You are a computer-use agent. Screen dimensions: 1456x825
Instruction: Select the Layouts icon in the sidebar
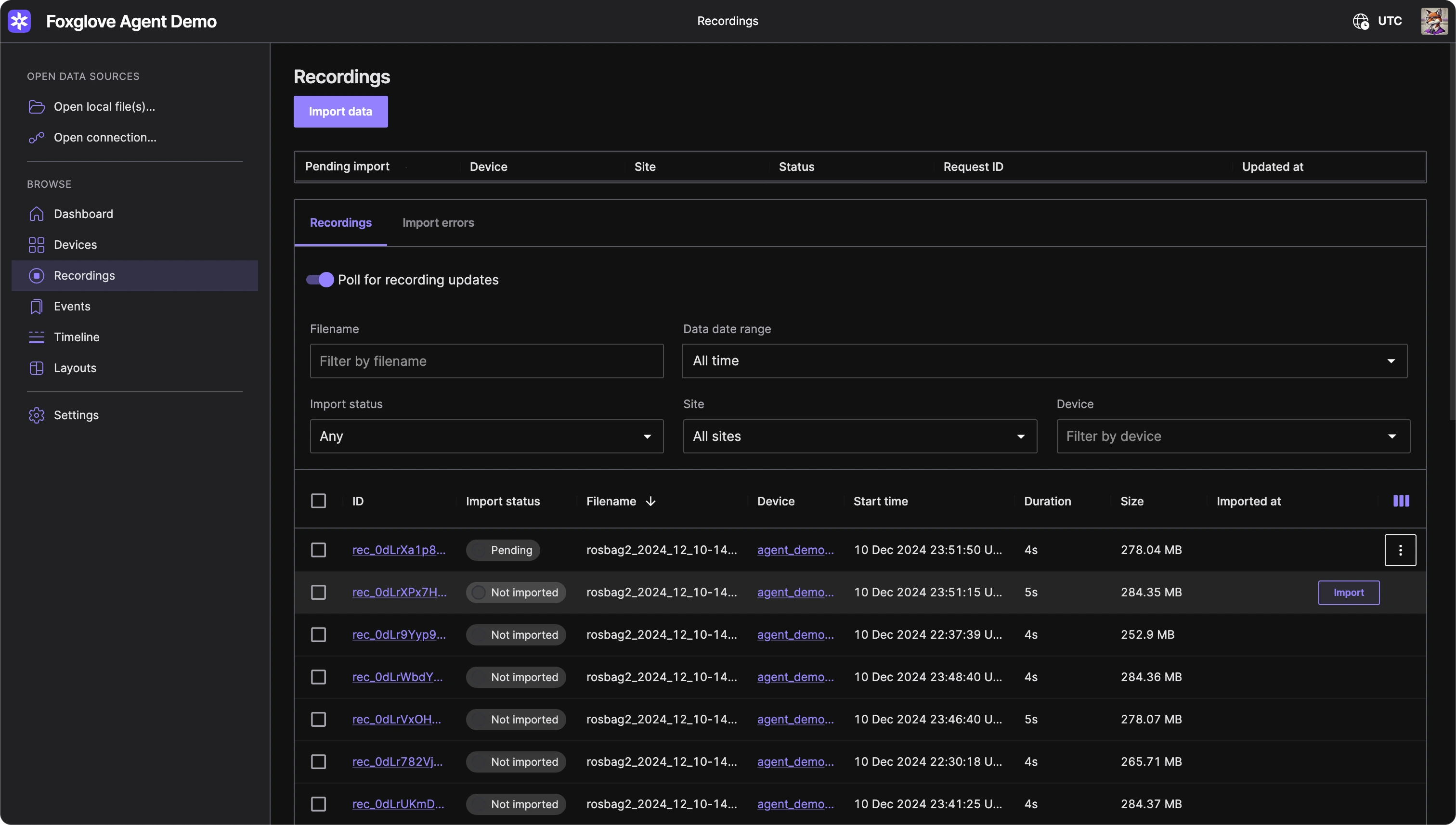pyautogui.click(x=36, y=368)
